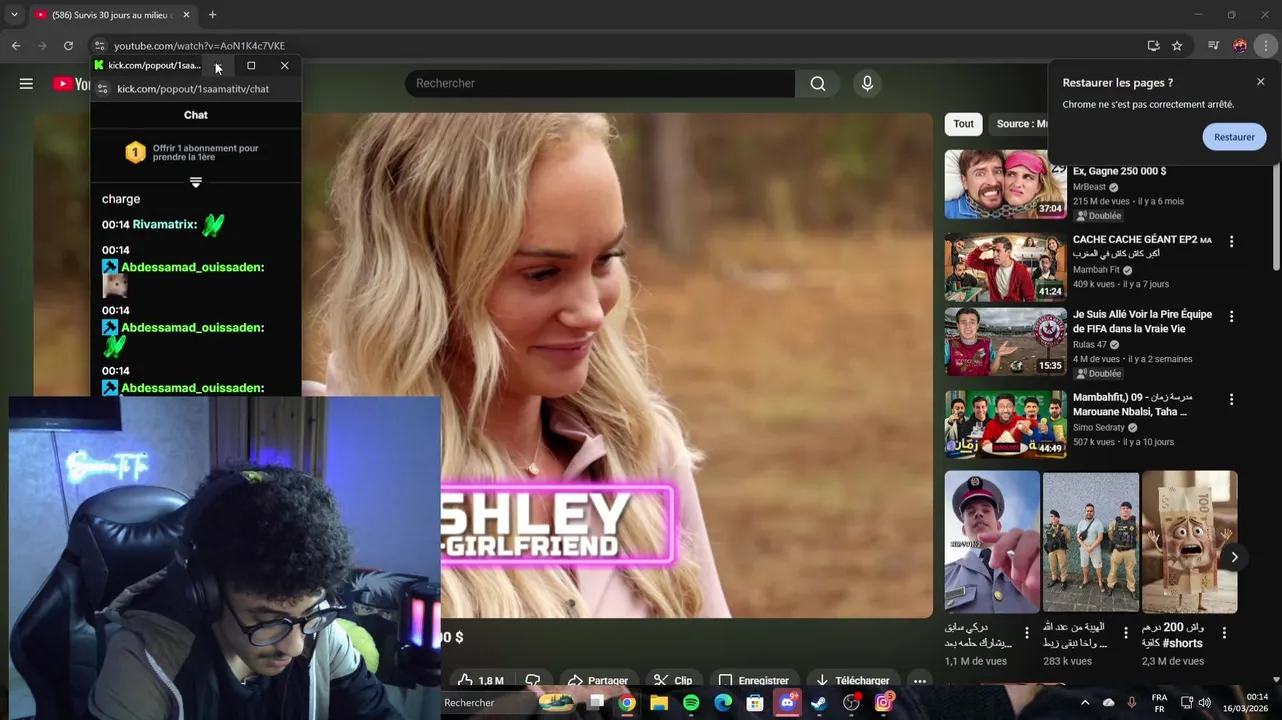Open Google Chrome from the taskbar
Viewport: 1282px width, 720px height.
tap(626, 703)
